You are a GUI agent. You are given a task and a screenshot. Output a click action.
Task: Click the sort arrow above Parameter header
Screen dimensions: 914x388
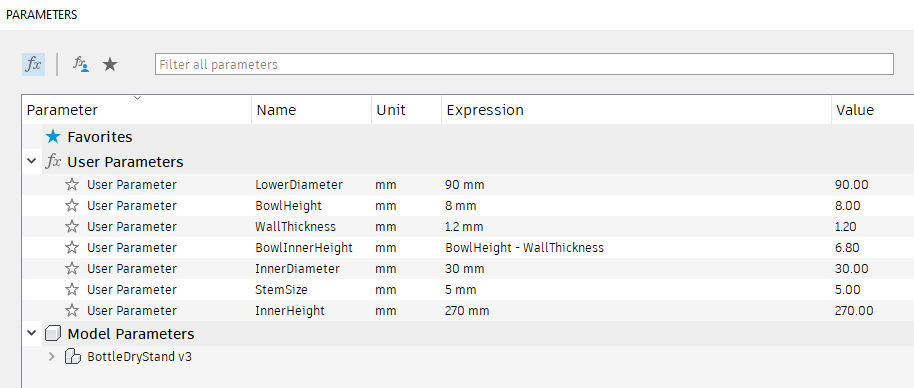tap(138, 98)
